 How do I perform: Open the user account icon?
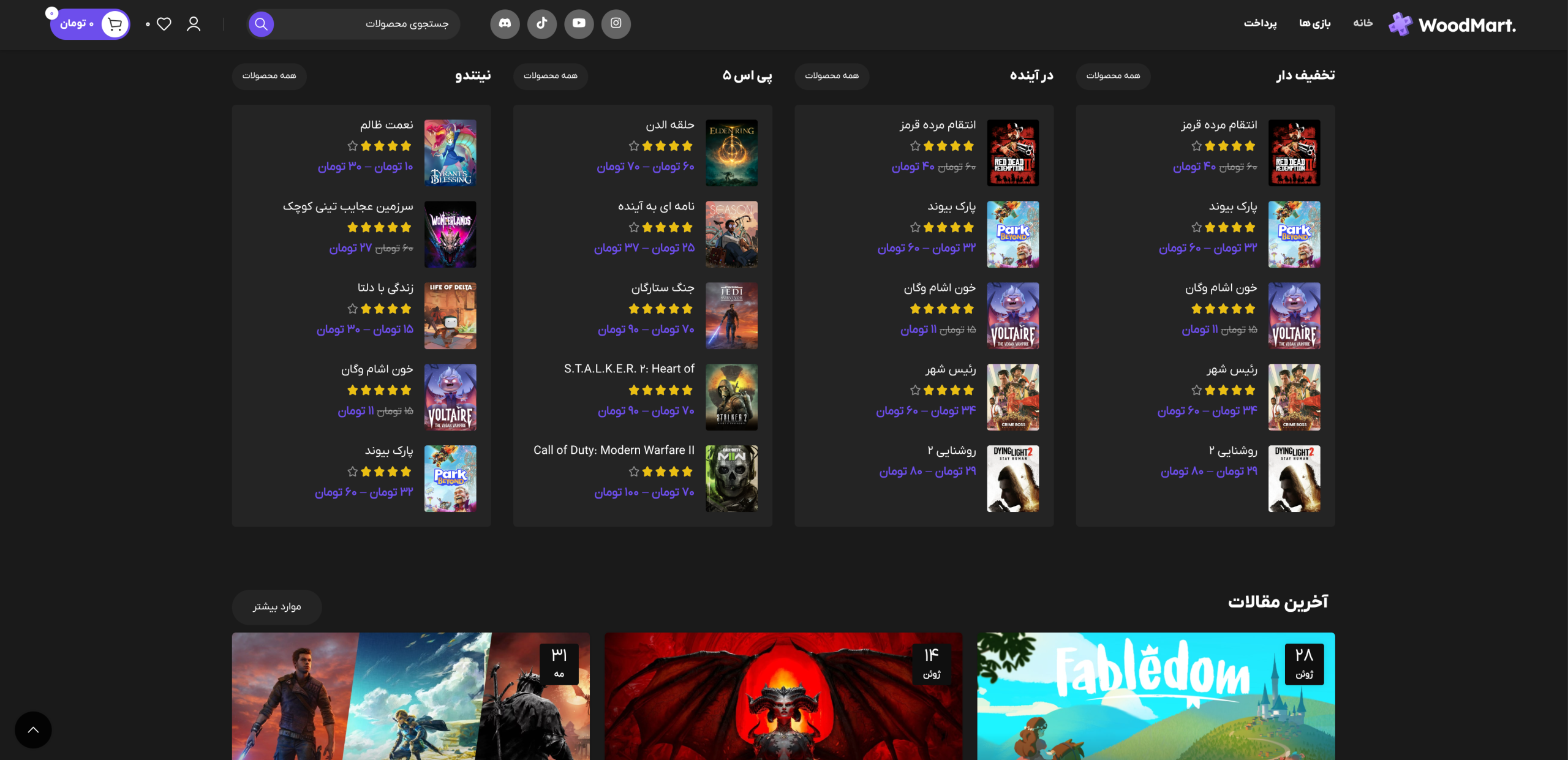(194, 24)
